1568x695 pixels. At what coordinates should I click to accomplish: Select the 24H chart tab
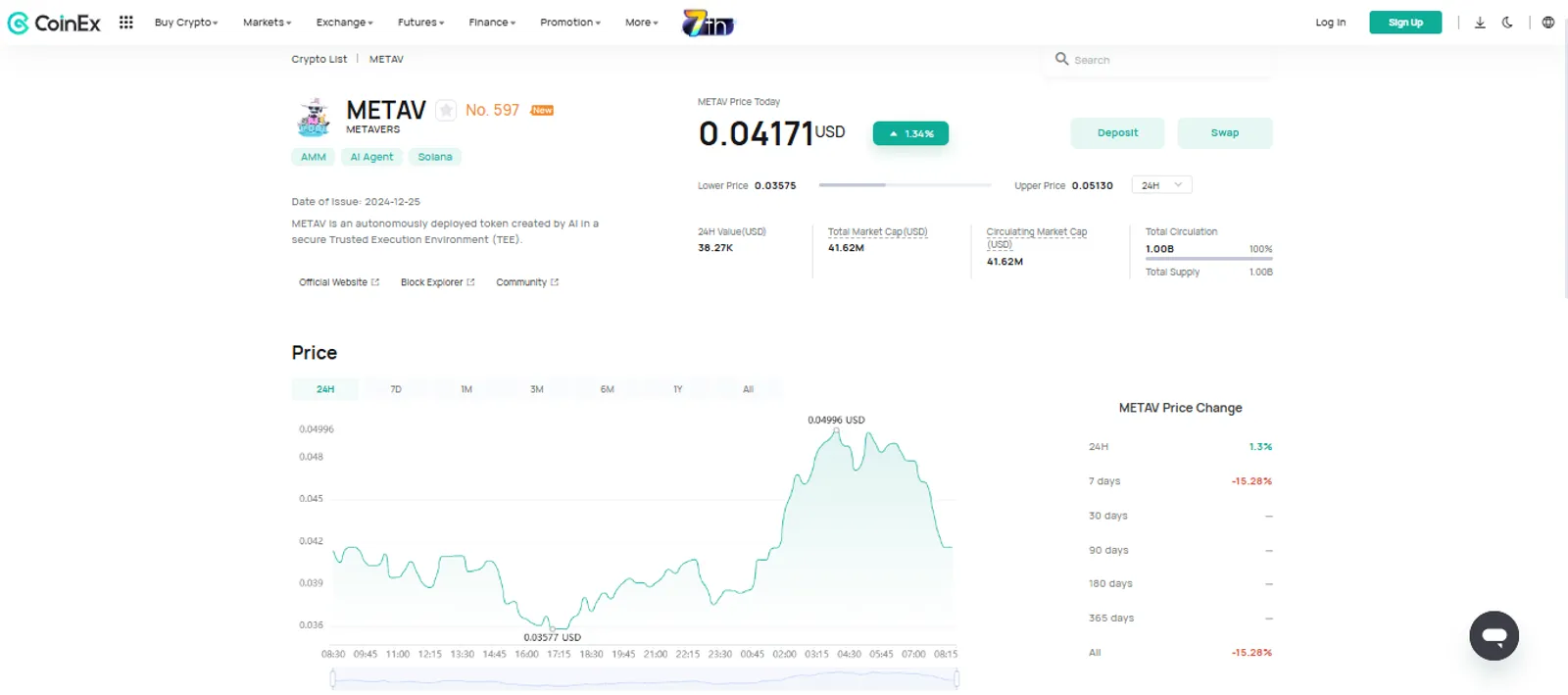325,389
